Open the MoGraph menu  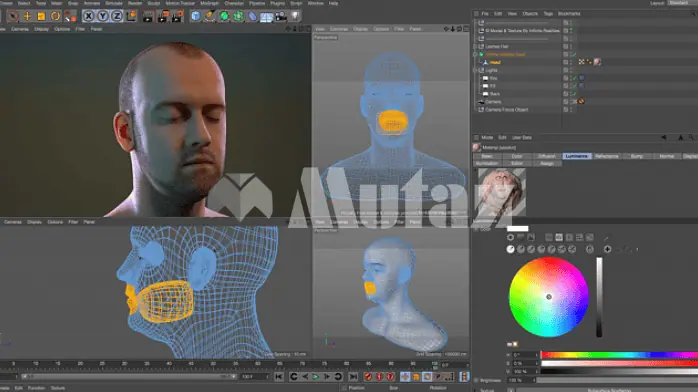pyautogui.click(x=210, y=3)
